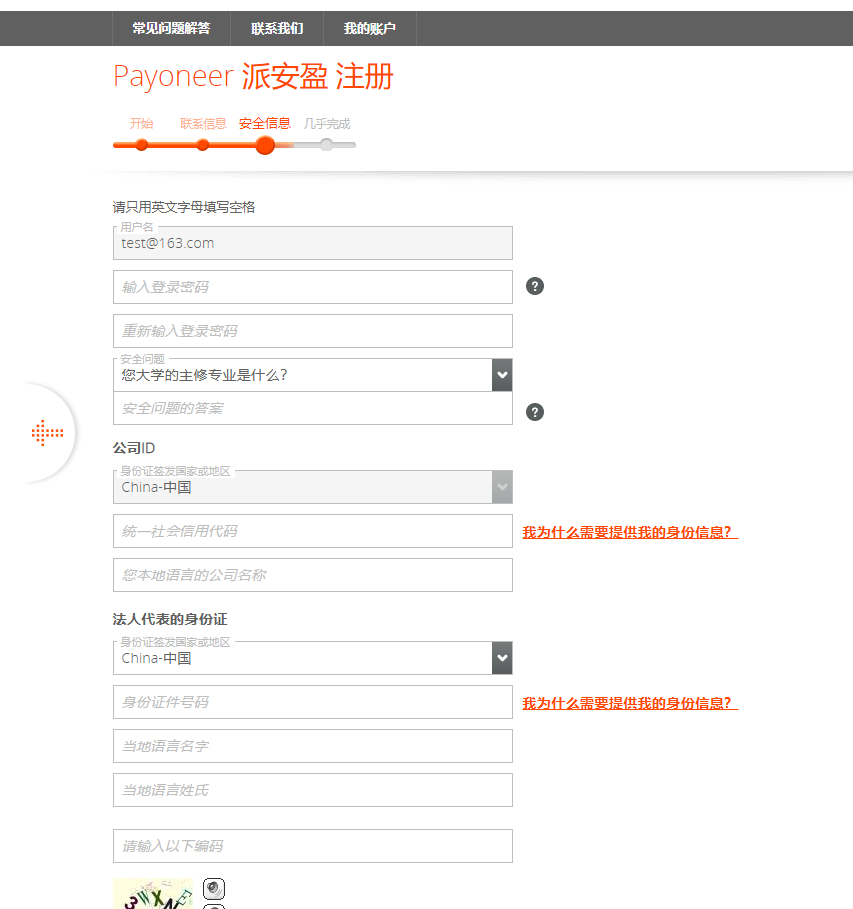853x909 pixels.
Task: Click the 几乎完成 step dot
Action: pos(327,145)
